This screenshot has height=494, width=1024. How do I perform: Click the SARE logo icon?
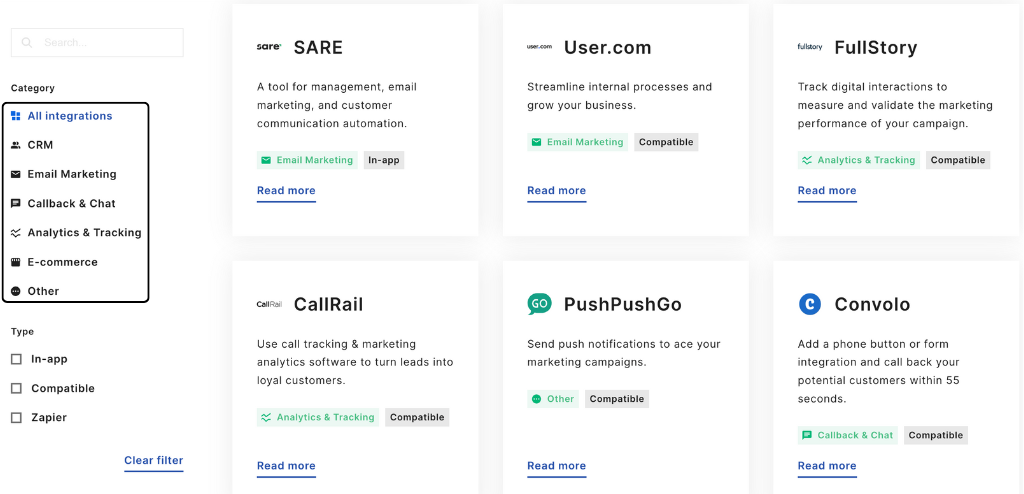(269, 47)
